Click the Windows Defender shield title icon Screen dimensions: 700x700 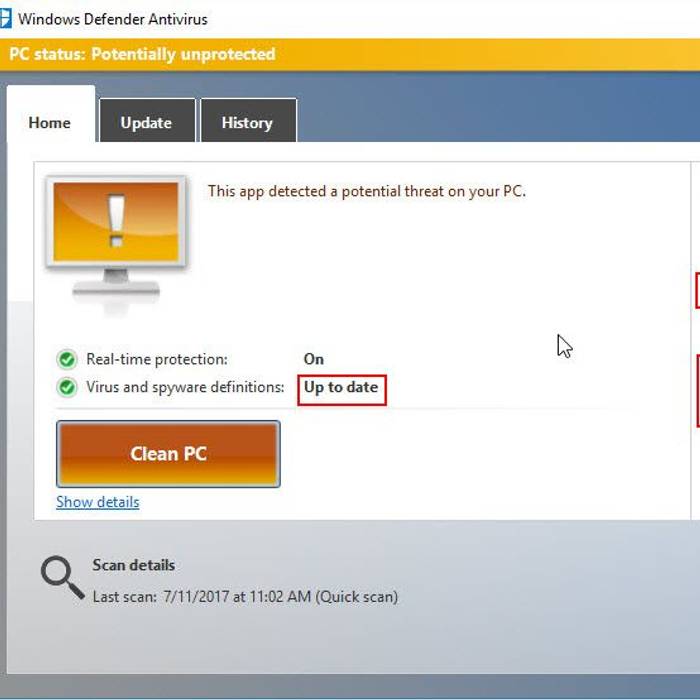(5, 19)
